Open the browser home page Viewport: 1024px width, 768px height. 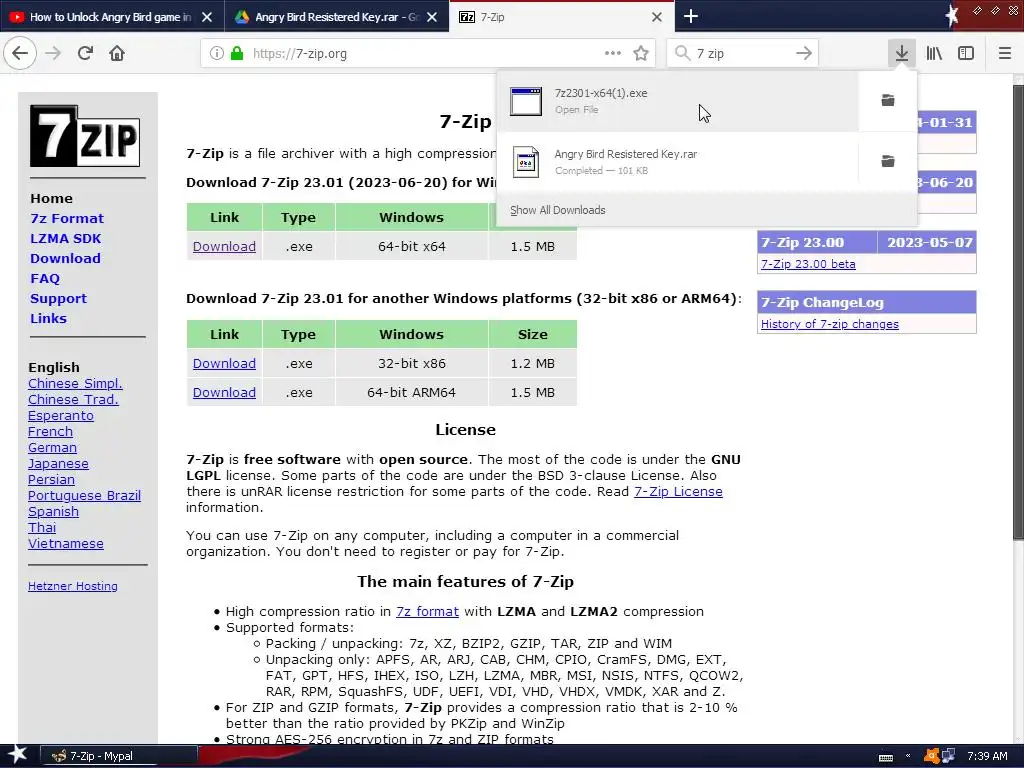pos(117,53)
